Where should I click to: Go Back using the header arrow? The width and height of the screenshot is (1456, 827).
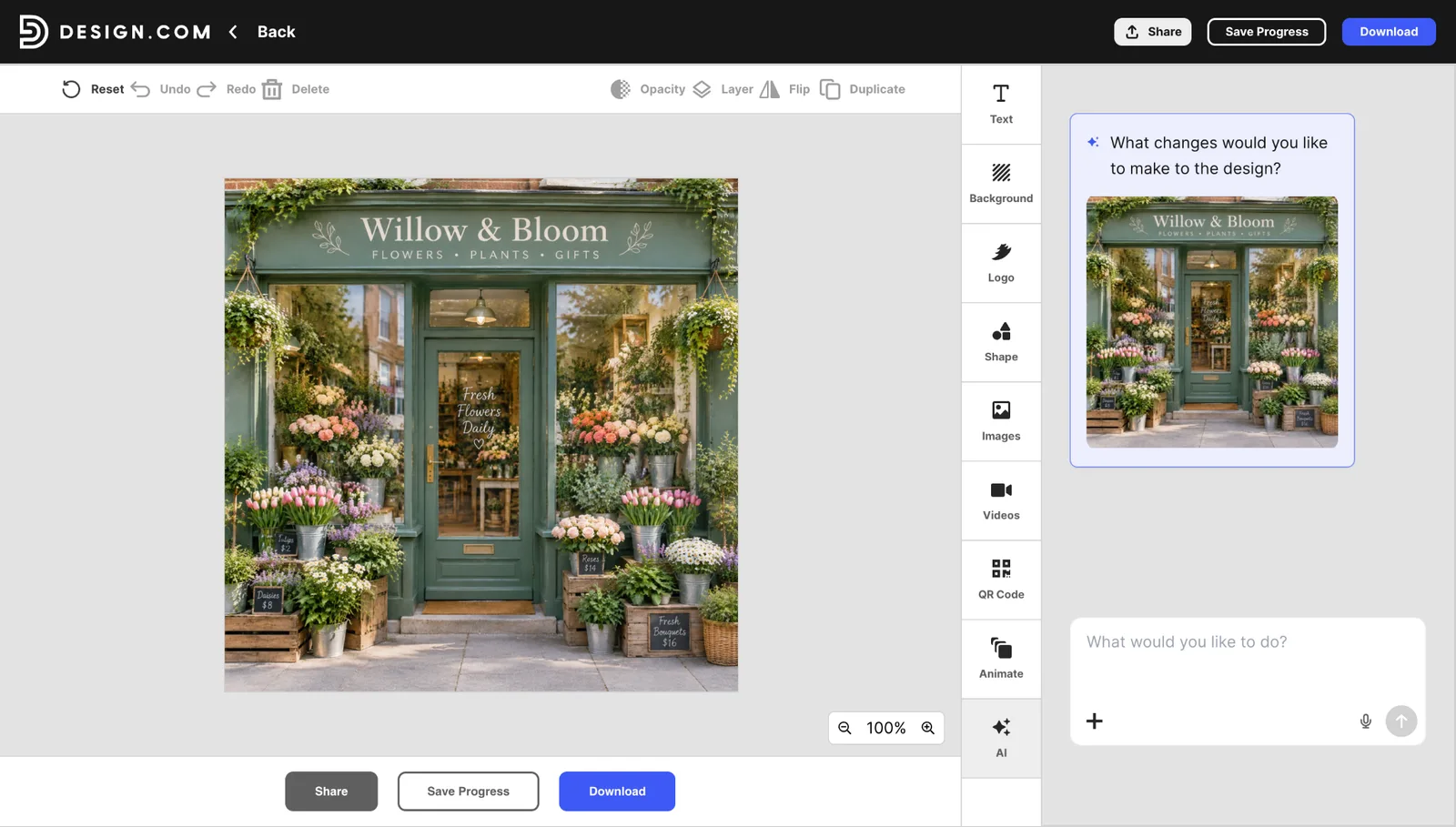[234, 32]
